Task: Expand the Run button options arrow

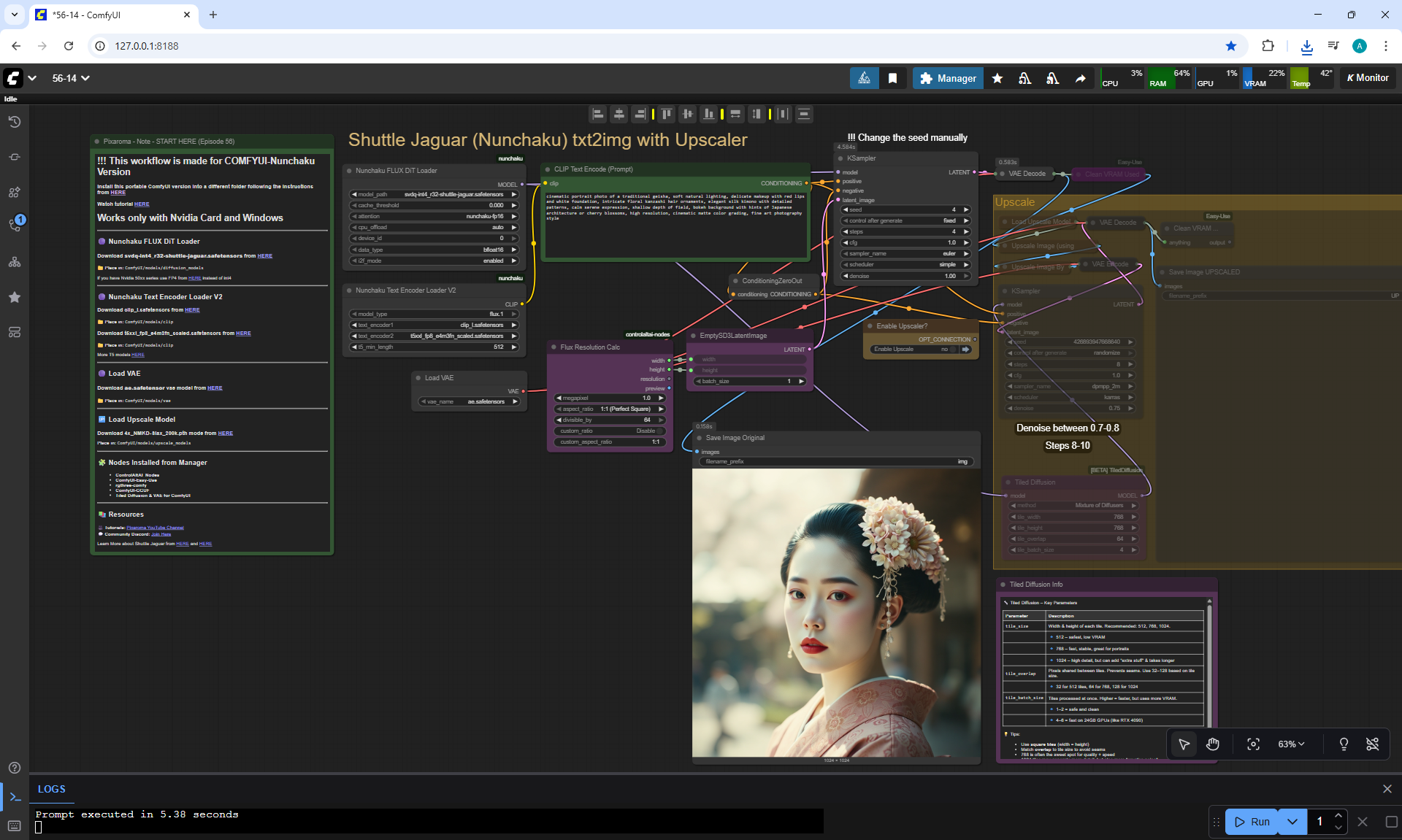Action: (1292, 822)
